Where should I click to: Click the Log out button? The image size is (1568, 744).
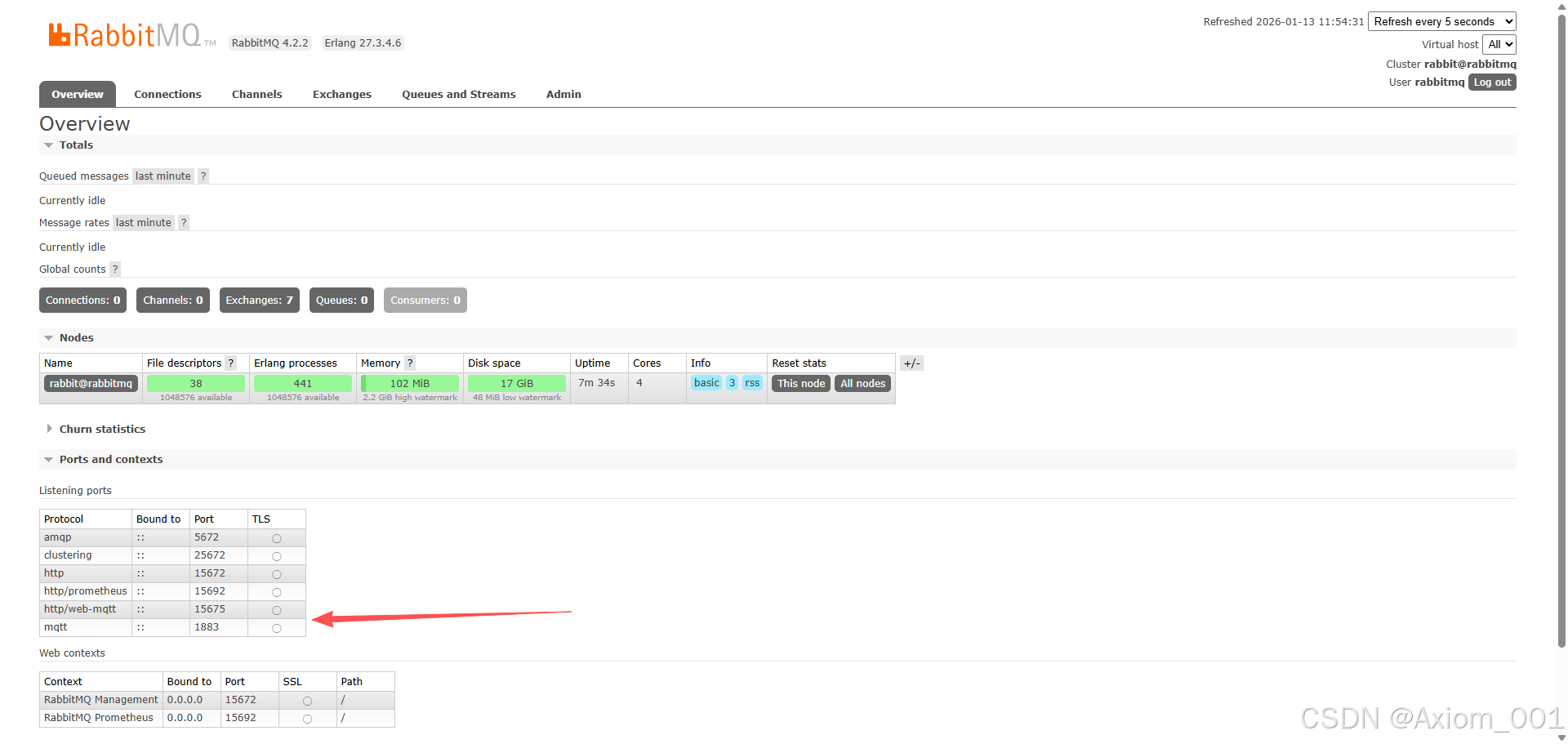(1491, 82)
